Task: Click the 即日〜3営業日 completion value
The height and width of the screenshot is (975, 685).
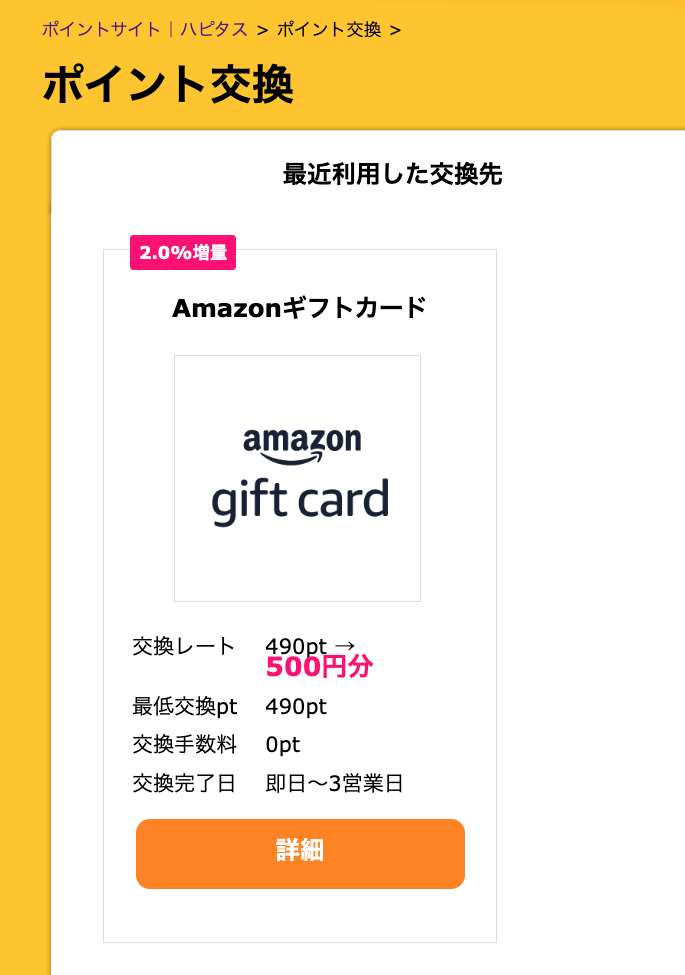Action: pyautogui.click(x=334, y=783)
